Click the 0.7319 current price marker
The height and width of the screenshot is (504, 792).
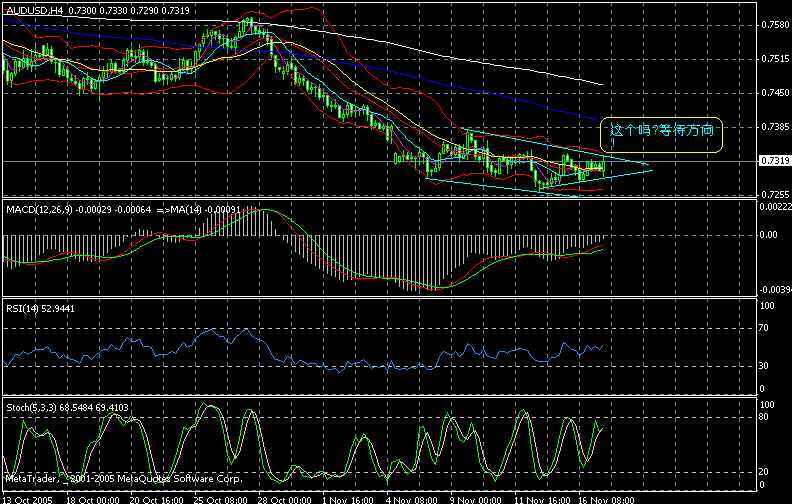pos(775,160)
